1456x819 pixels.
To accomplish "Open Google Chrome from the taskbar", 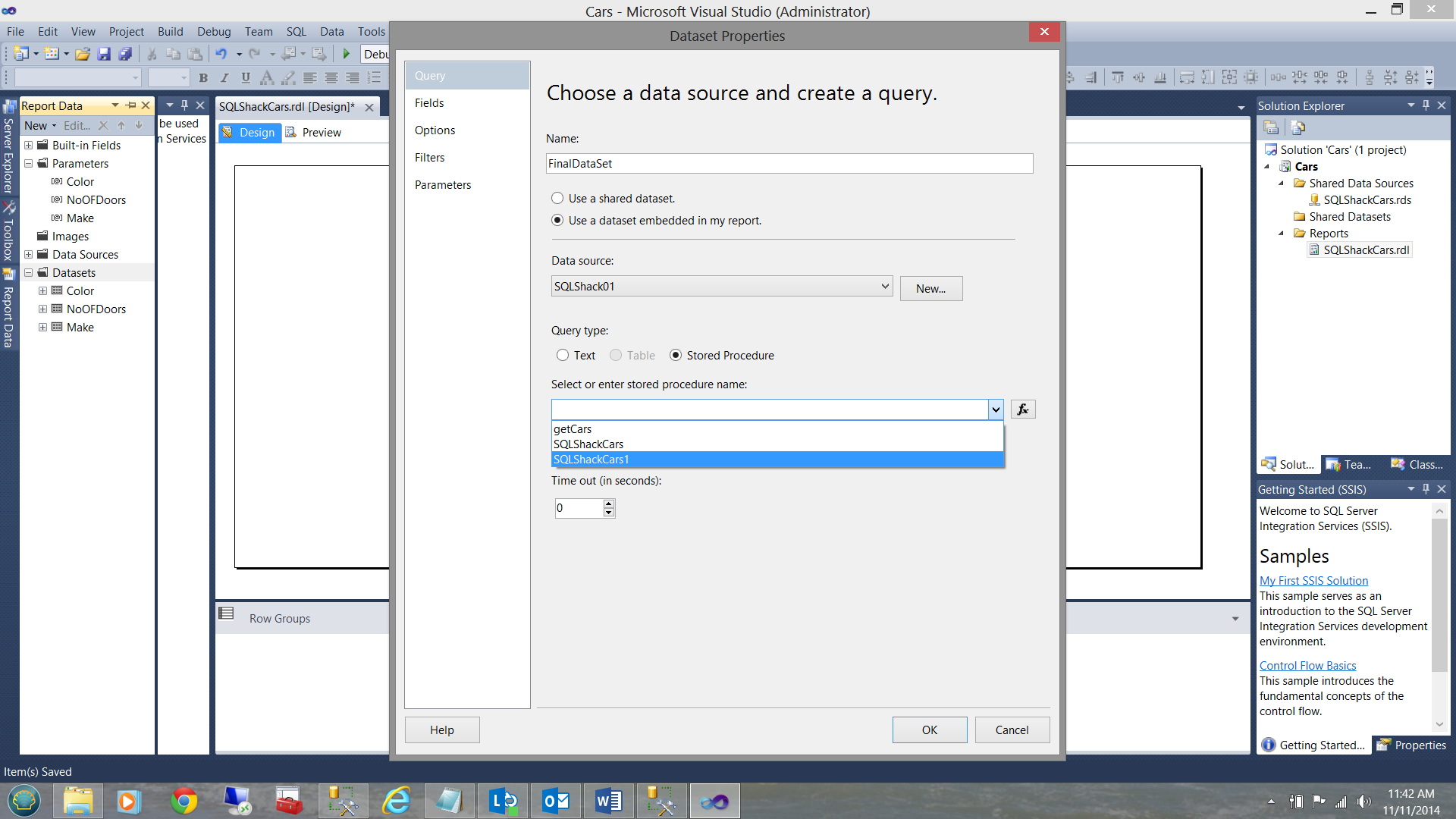I will point(184,801).
